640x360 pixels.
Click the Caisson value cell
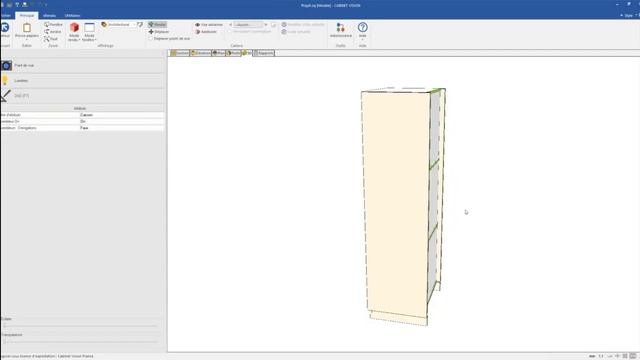(x=122, y=115)
